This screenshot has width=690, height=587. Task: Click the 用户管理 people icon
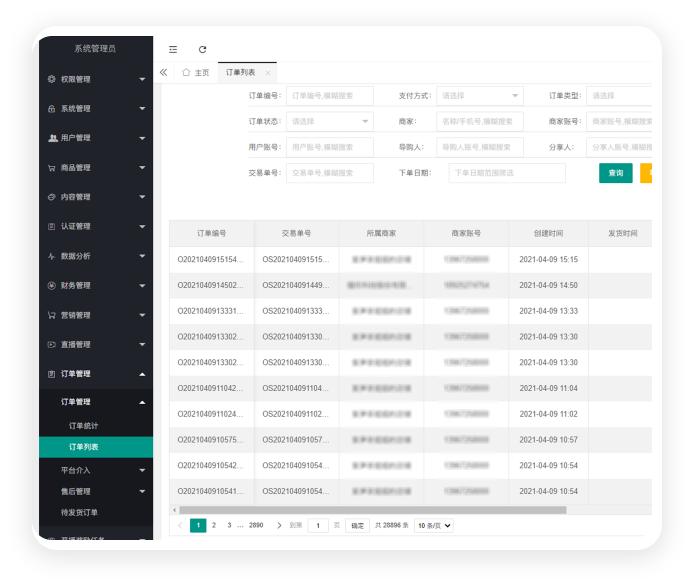(52, 138)
